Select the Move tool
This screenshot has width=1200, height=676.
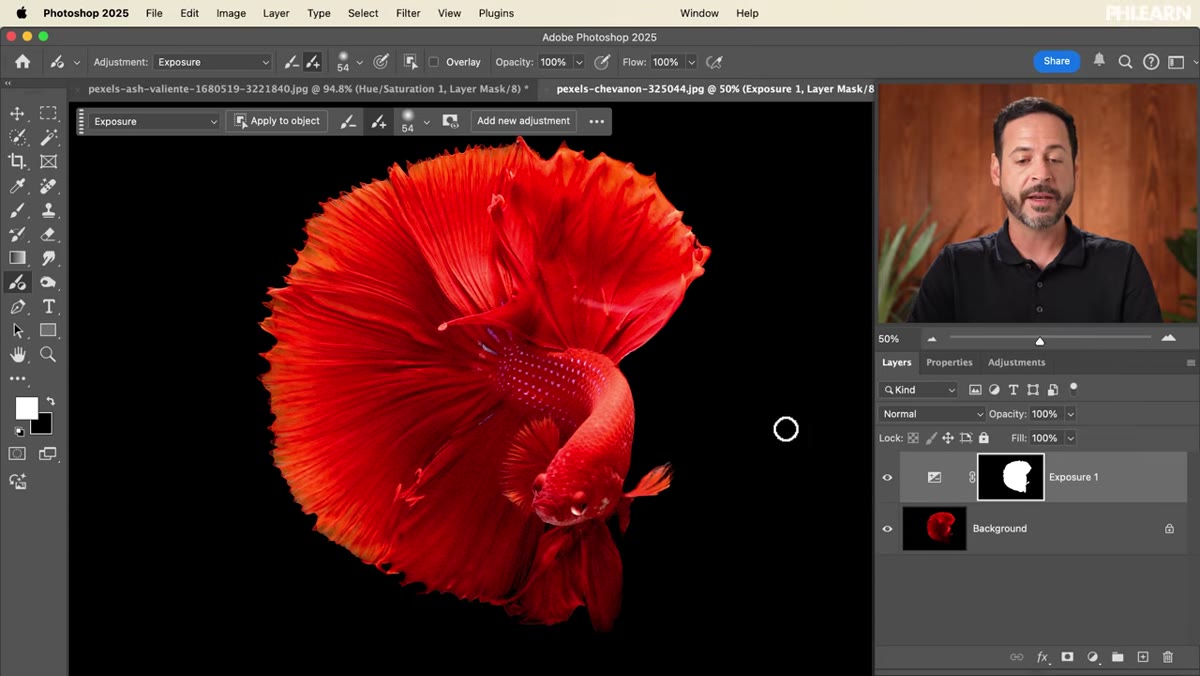(17, 113)
